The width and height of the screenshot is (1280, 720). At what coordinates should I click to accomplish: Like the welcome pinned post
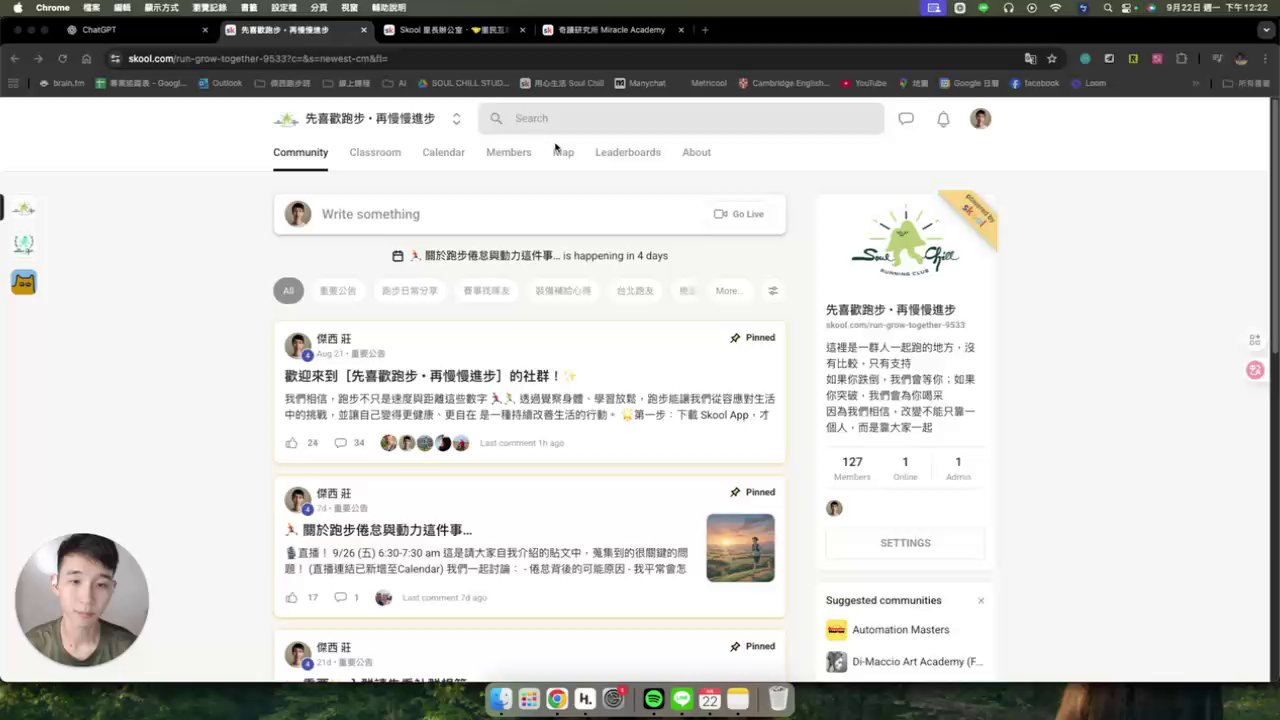pos(292,443)
